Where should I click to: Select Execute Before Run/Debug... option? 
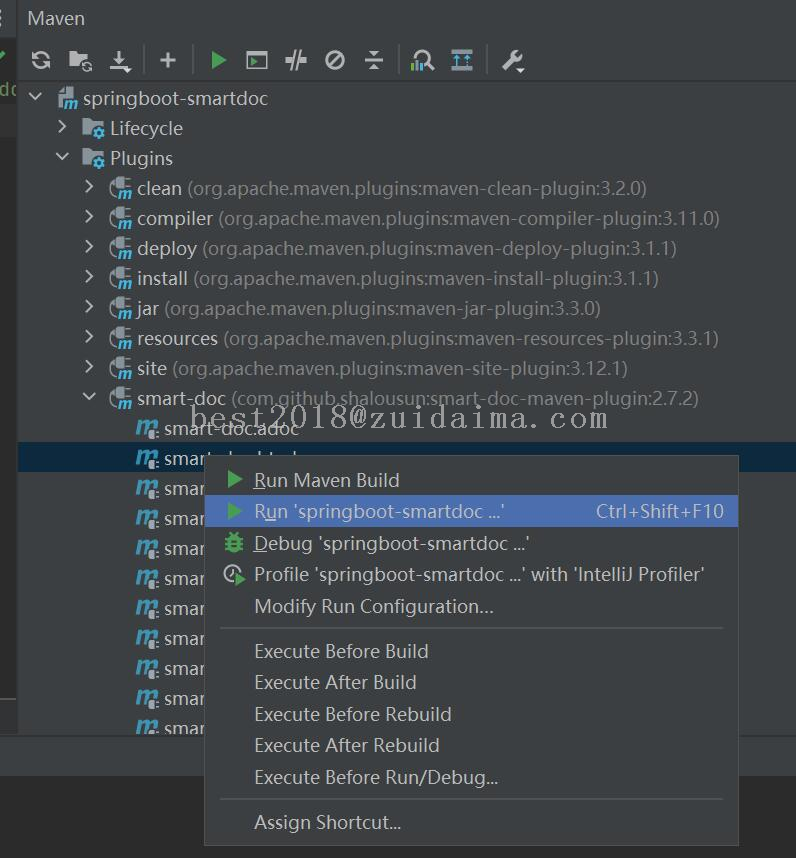[x=471, y=777]
